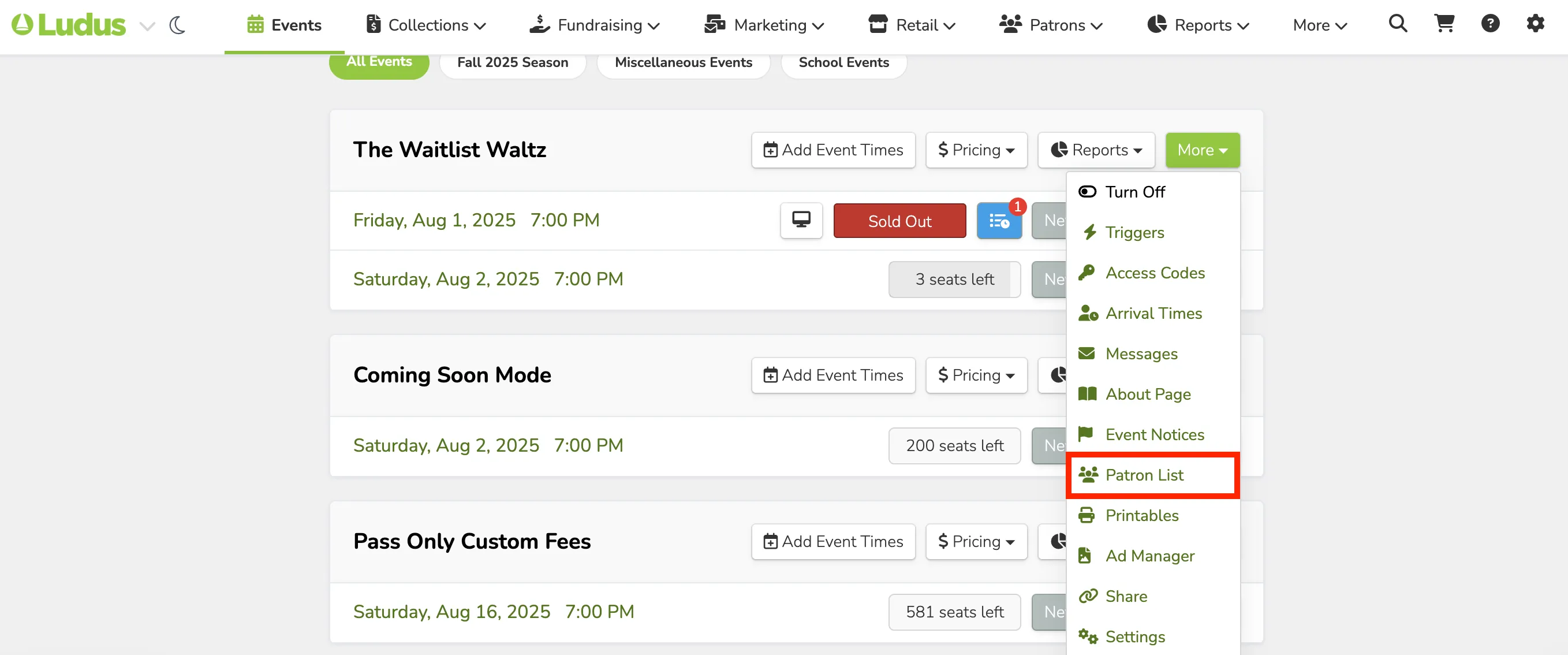Expand the Patrons menu in navbar

coord(1051,25)
